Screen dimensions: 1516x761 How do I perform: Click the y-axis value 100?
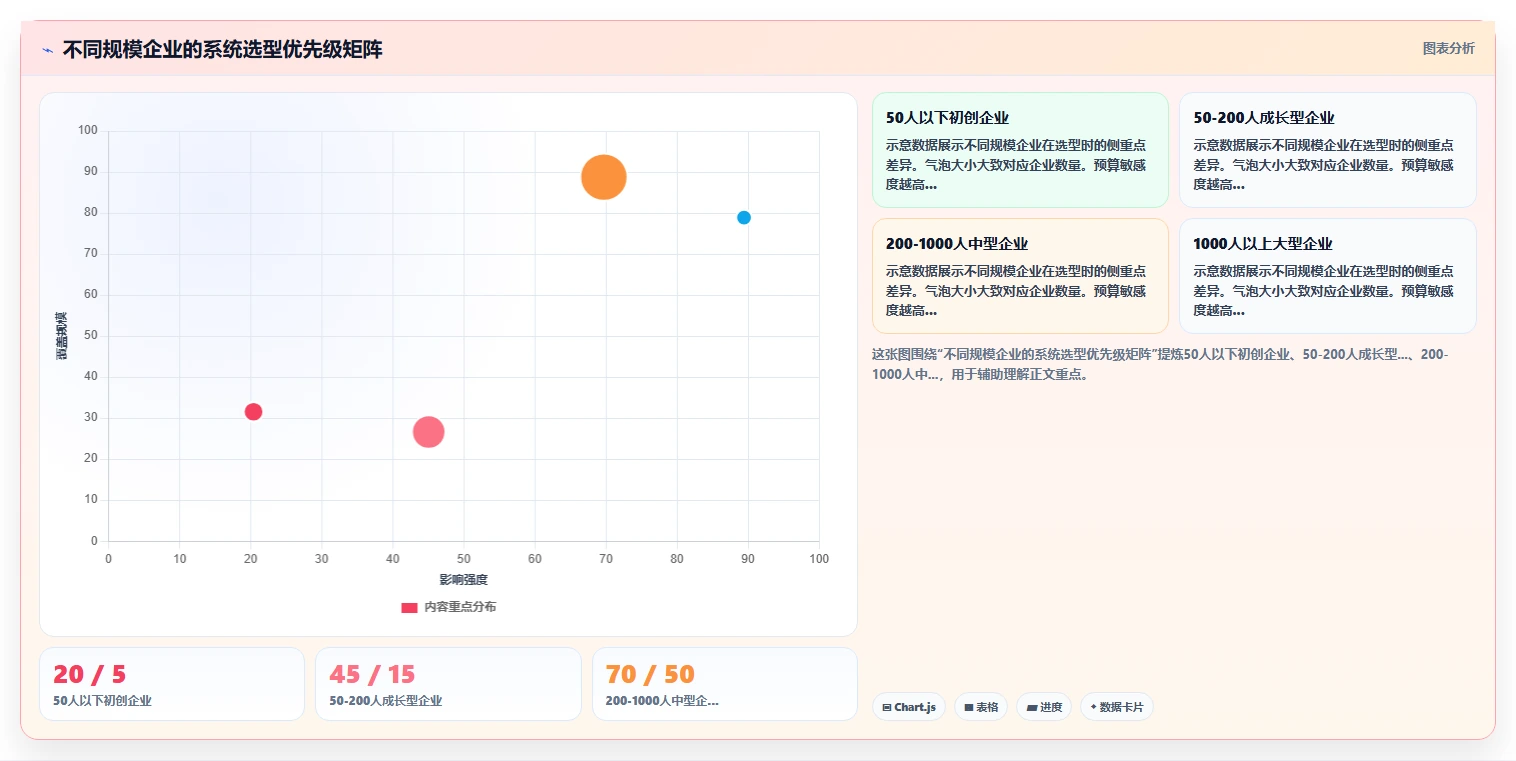[88, 130]
